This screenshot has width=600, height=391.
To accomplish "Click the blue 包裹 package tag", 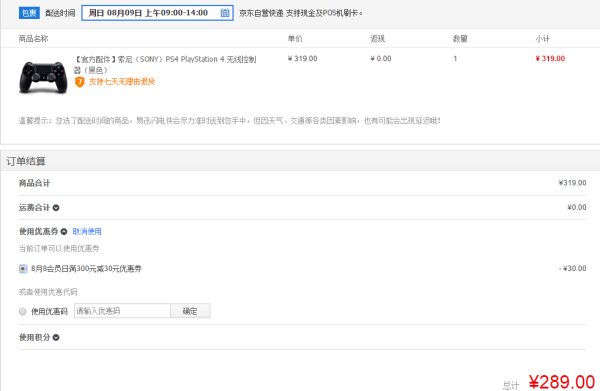I will click(29, 13).
